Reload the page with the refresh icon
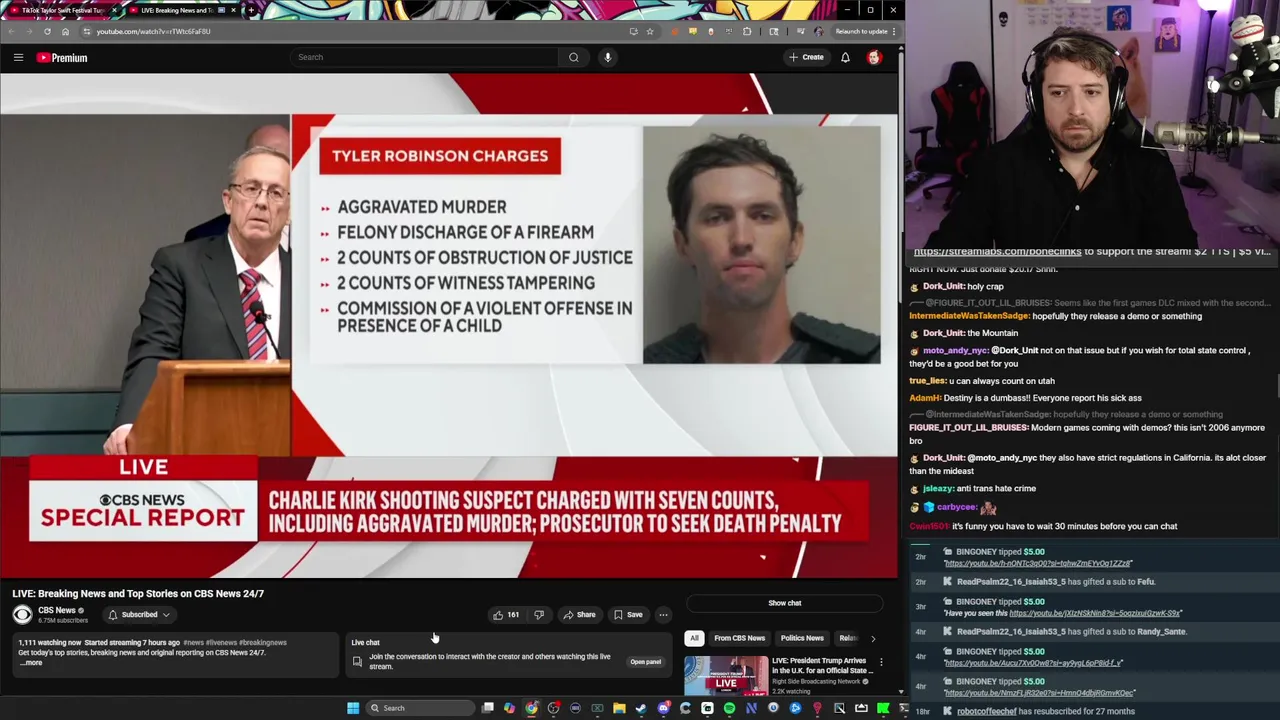This screenshot has height=720, width=1280. click(x=47, y=31)
